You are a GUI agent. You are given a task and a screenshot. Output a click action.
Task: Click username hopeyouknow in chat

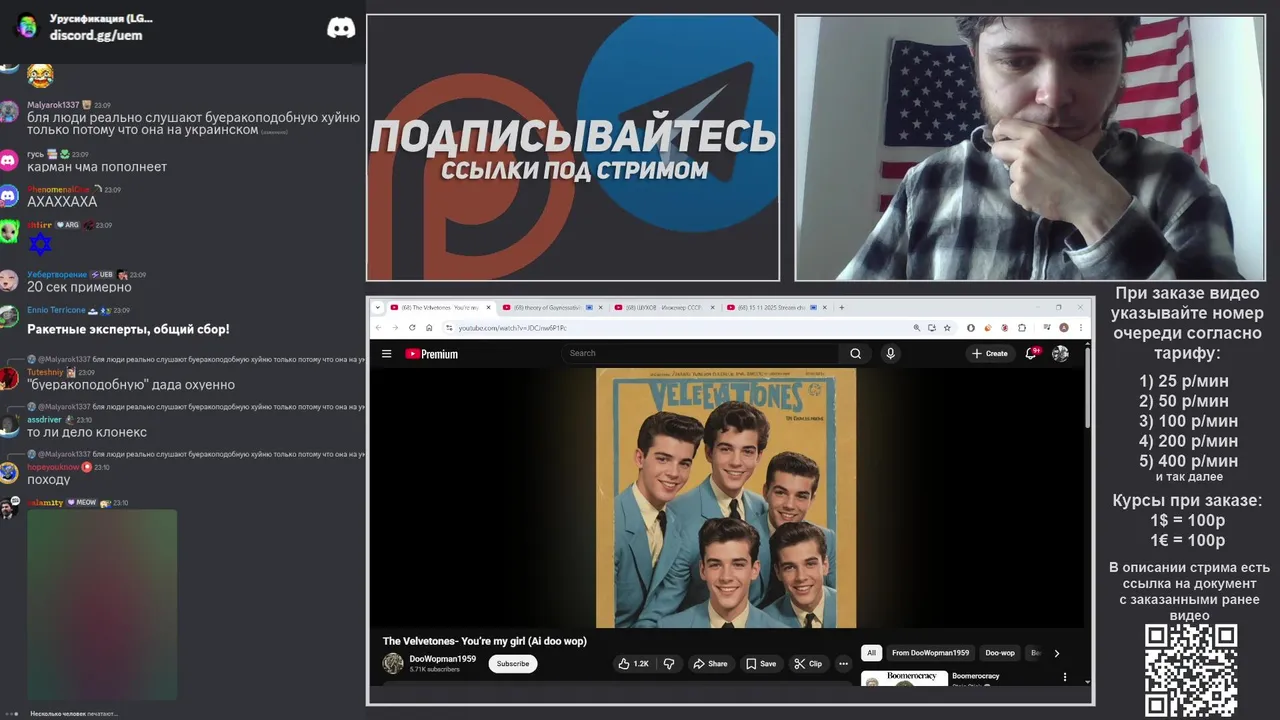[x=53, y=467]
